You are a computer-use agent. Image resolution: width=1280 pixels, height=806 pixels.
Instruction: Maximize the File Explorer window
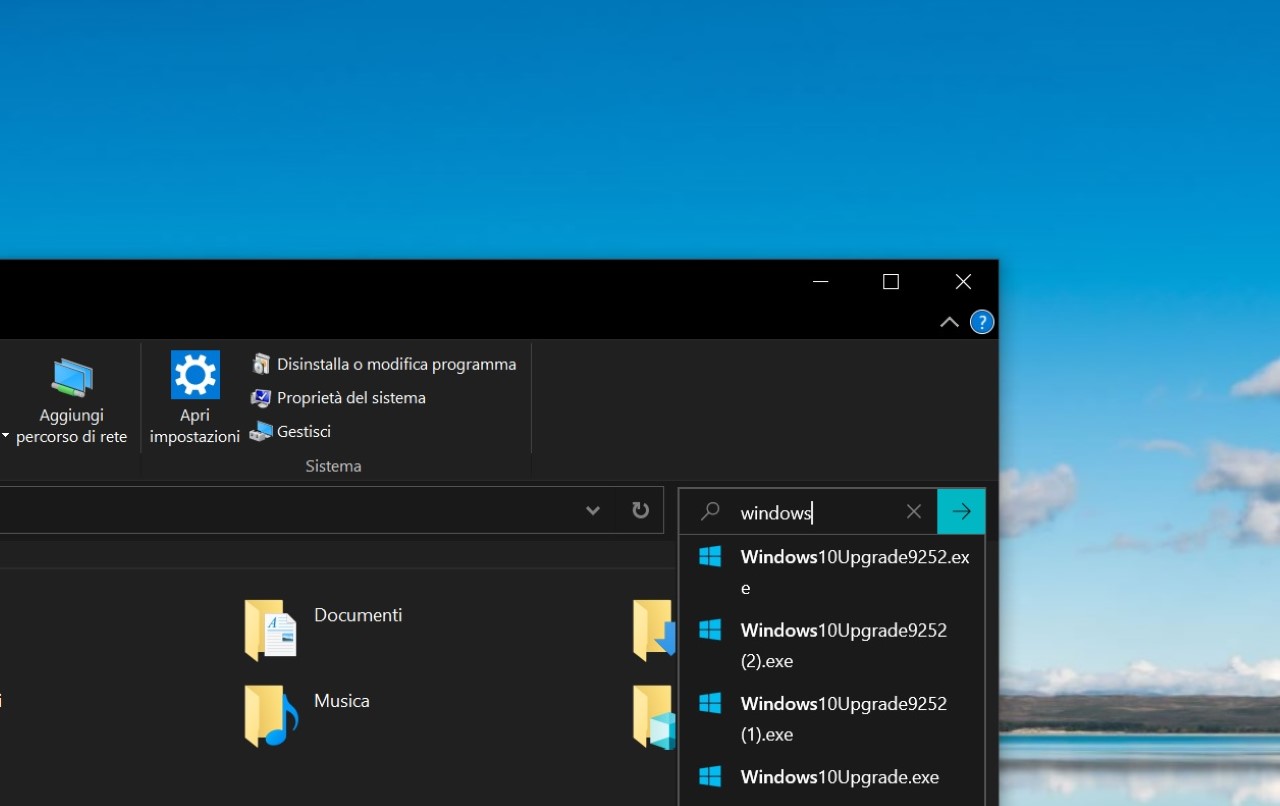[891, 282]
